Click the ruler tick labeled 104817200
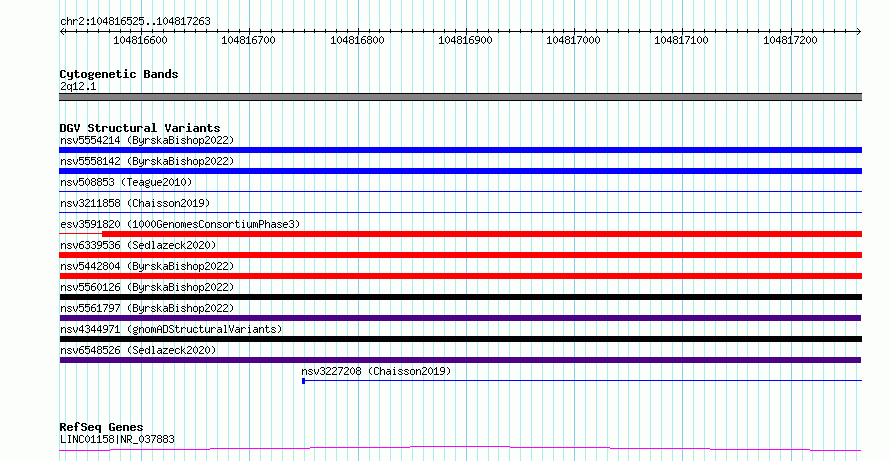 pos(790,40)
